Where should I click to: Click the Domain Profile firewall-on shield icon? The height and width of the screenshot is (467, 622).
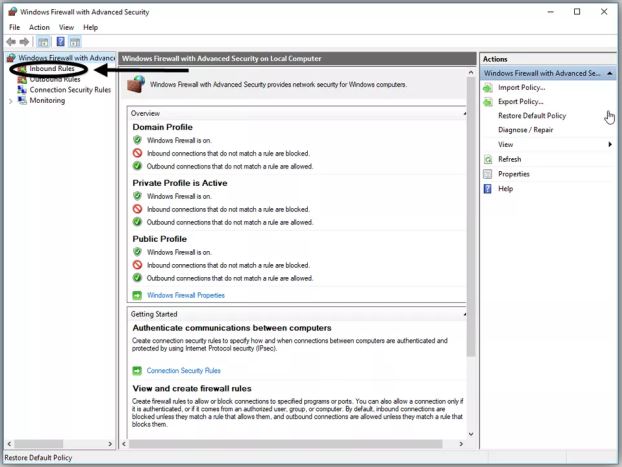click(x=137, y=140)
